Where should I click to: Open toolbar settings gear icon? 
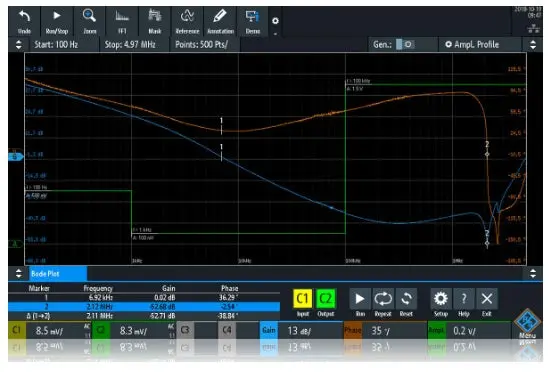[275, 21]
